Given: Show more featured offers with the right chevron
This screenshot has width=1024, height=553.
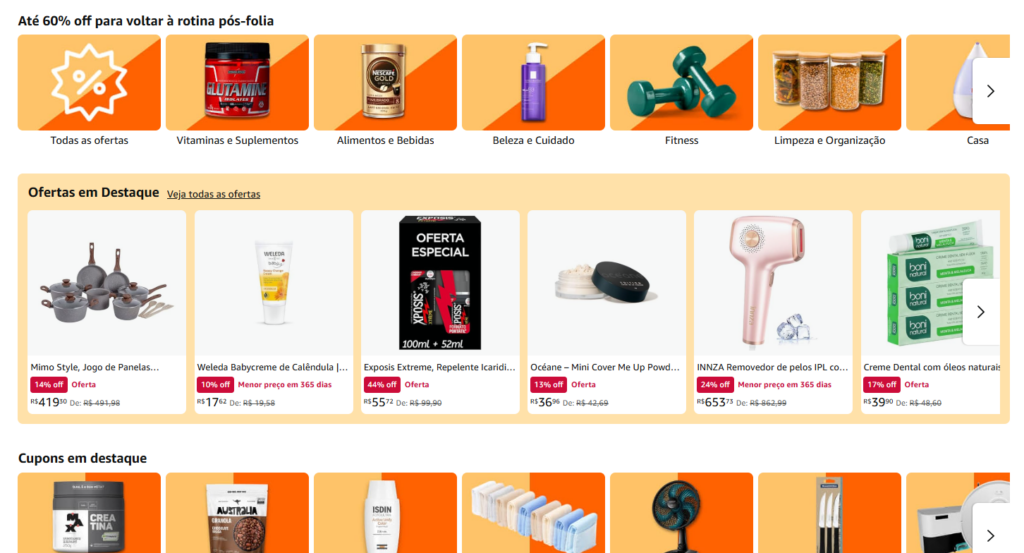Looking at the screenshot, I should pos(980,312).
